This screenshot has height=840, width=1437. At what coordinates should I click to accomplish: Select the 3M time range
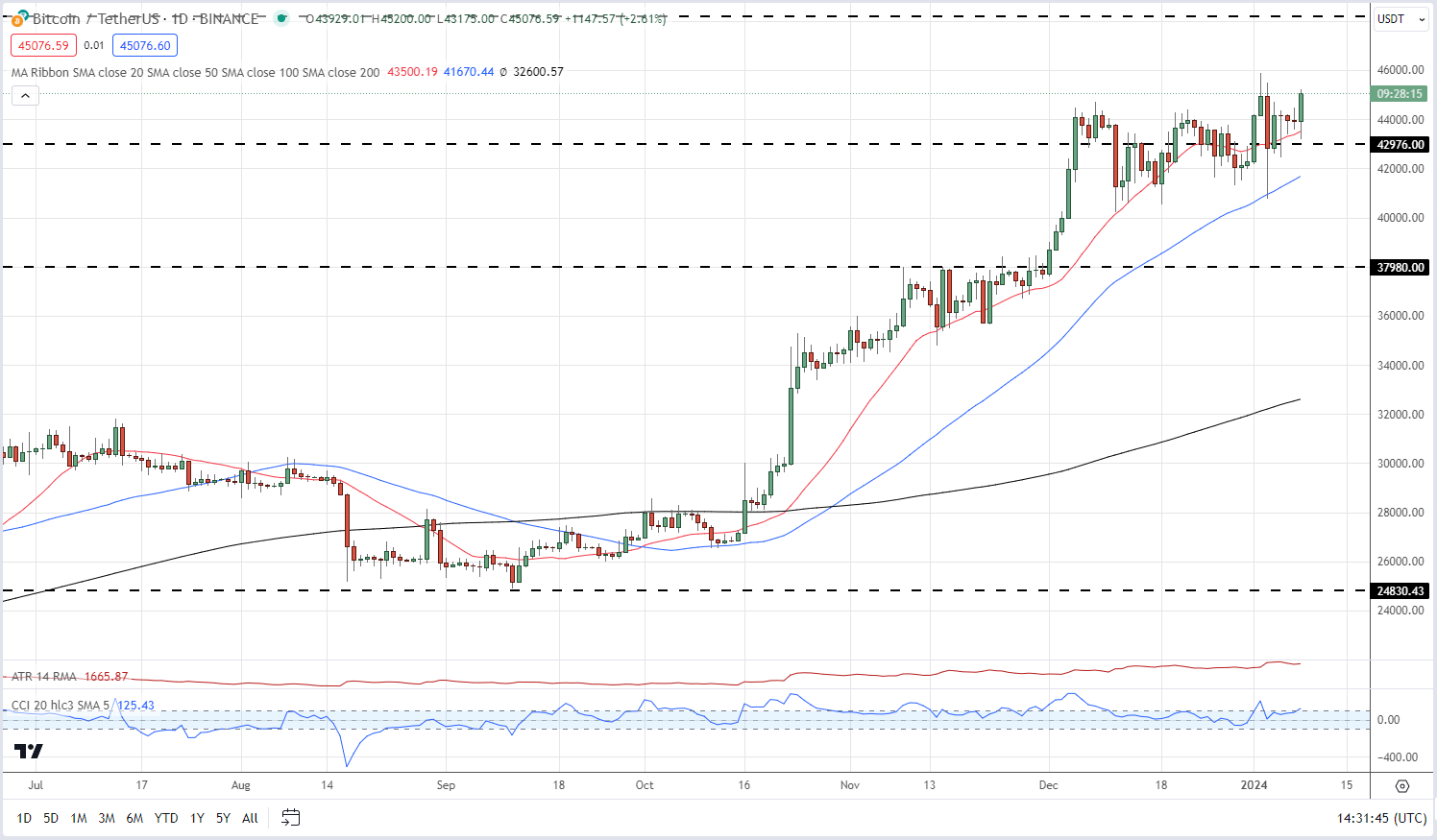tap(107, 818)
